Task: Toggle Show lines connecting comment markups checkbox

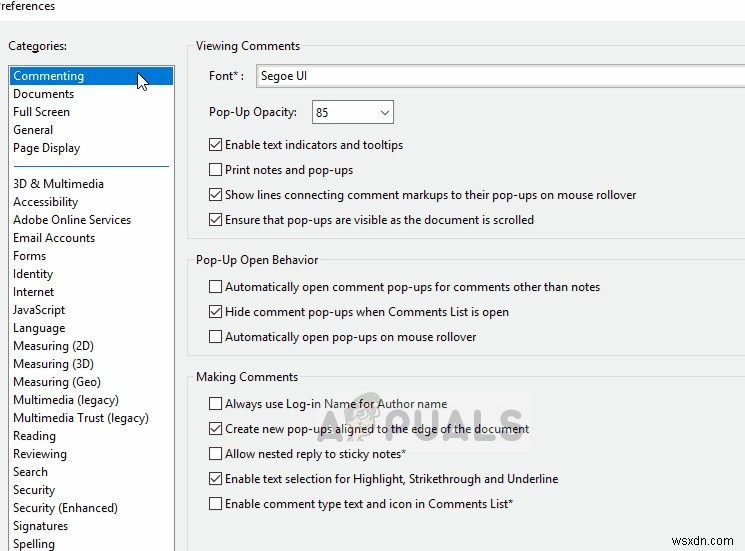Action: [215, 195]
